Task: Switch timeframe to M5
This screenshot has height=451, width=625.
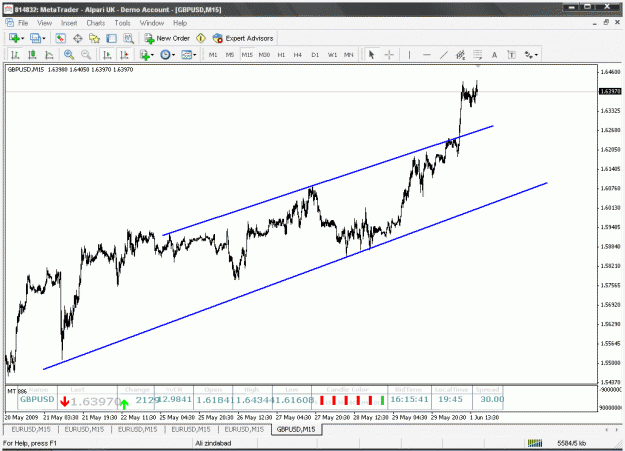Action: pos(230,55)
